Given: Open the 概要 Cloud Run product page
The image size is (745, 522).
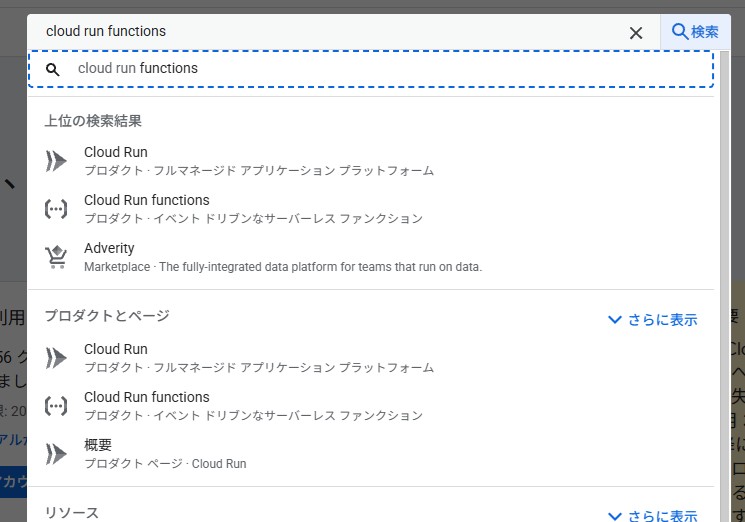Looking at the screenshot, I should 98,445.
